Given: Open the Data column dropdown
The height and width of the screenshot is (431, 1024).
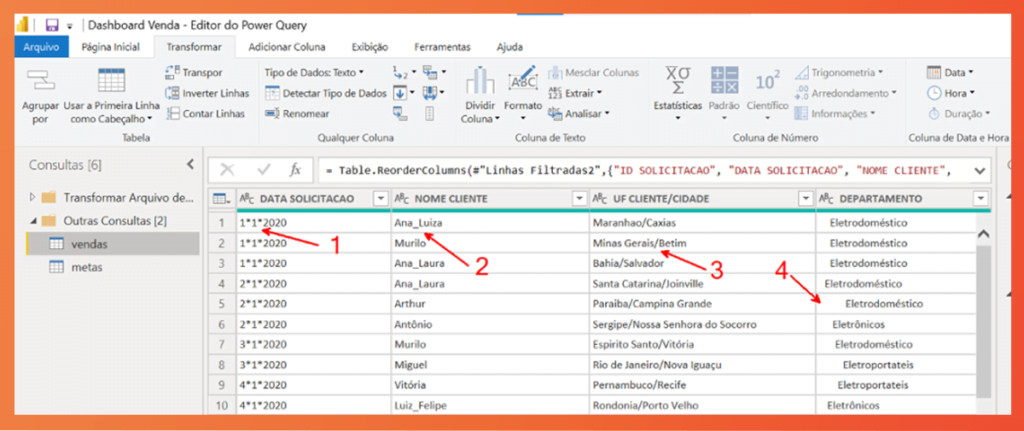Looking at the screenshot, I should coord(950,72).
